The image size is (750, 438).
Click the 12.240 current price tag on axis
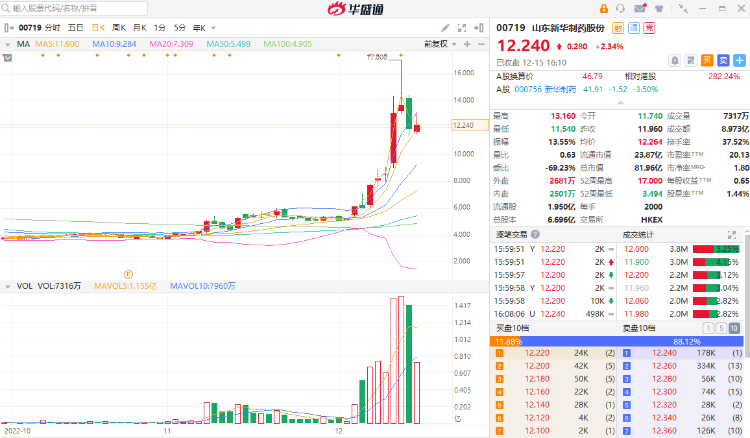click(469, 125)
